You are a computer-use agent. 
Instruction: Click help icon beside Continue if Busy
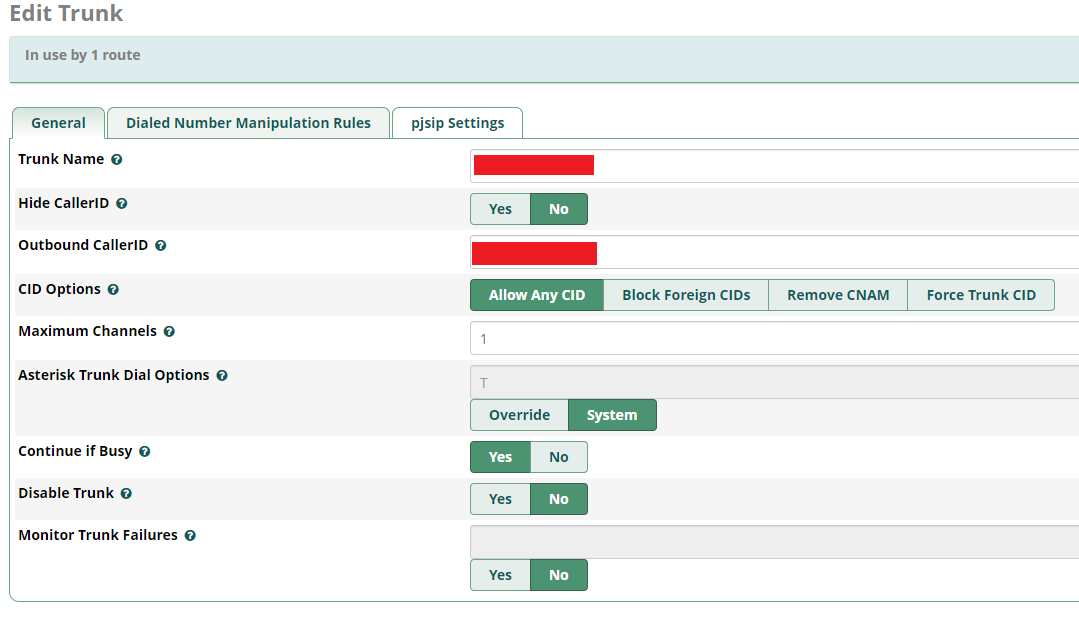145,452
